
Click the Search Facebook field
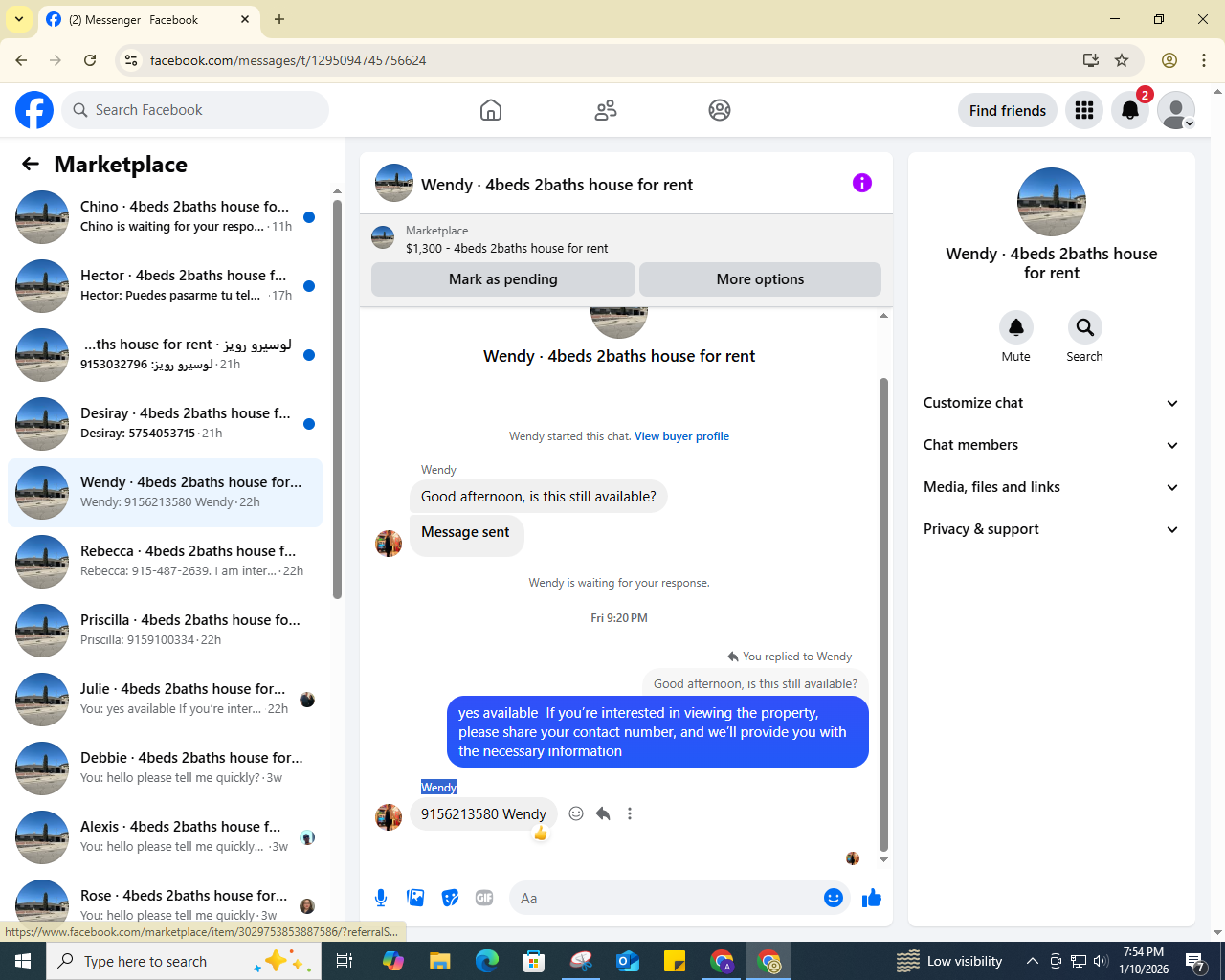195,110
